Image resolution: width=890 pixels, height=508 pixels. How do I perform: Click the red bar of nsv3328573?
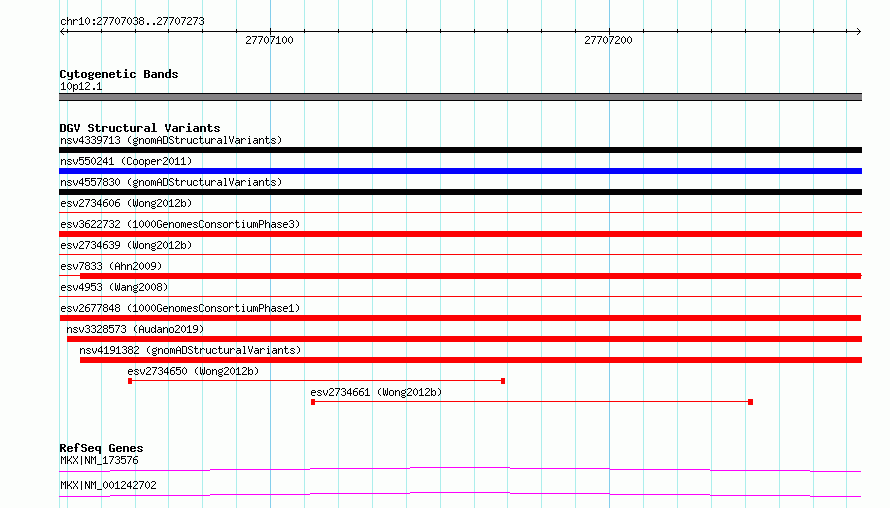point(464,339)
